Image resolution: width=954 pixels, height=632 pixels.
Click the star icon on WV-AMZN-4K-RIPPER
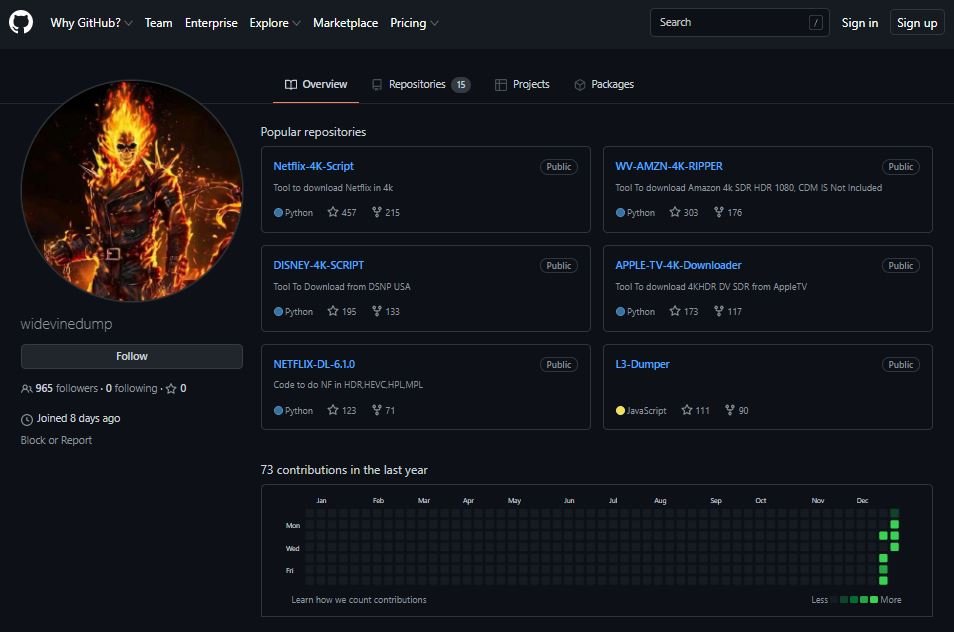pyautogui.click(x=675, y=212)
